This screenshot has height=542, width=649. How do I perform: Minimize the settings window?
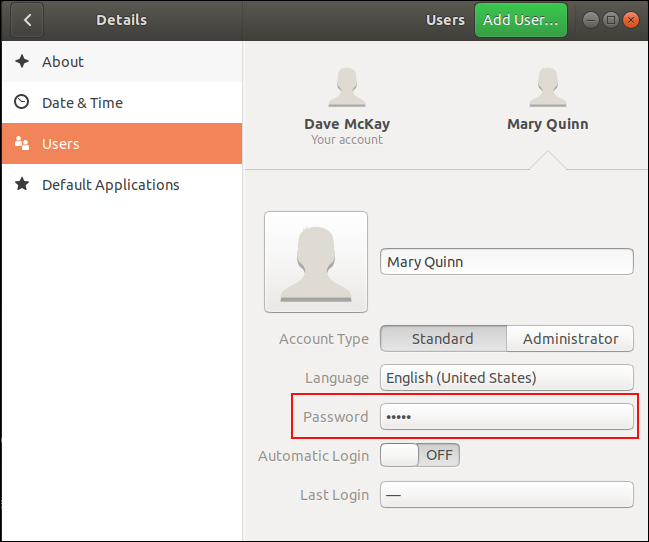pyautogui.click(x=590, y=20)
